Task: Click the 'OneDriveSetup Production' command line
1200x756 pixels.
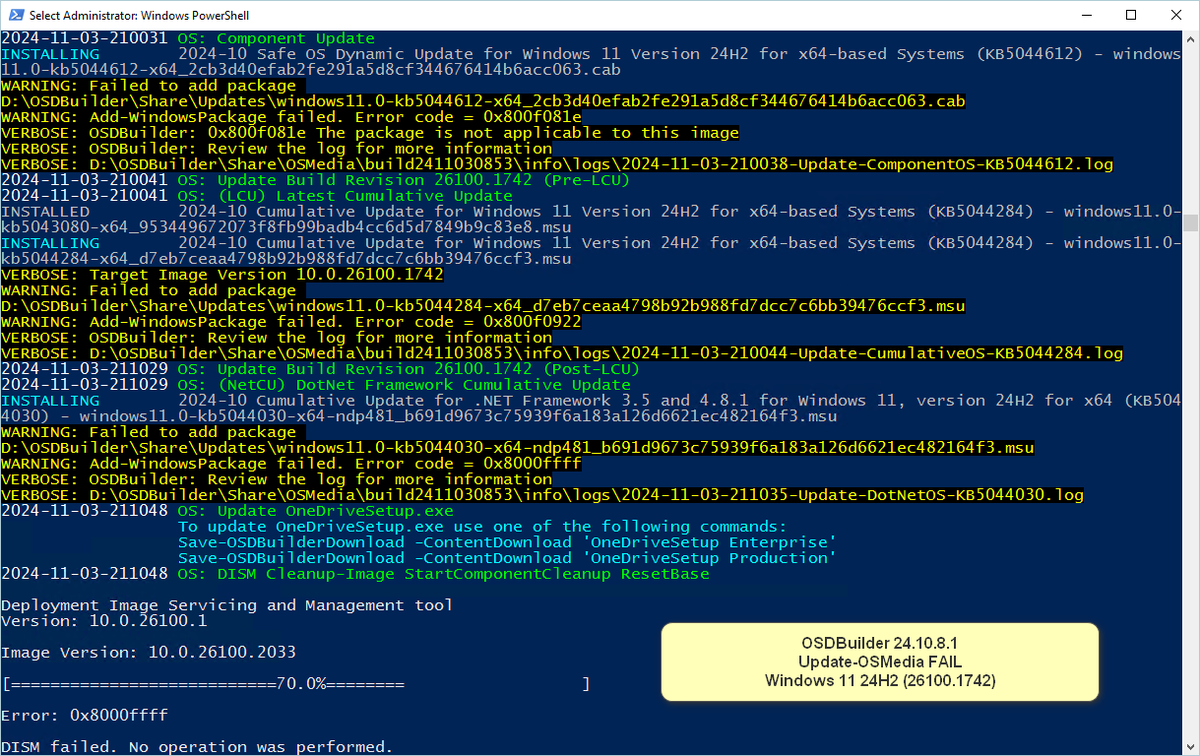Action: (507, 558)
